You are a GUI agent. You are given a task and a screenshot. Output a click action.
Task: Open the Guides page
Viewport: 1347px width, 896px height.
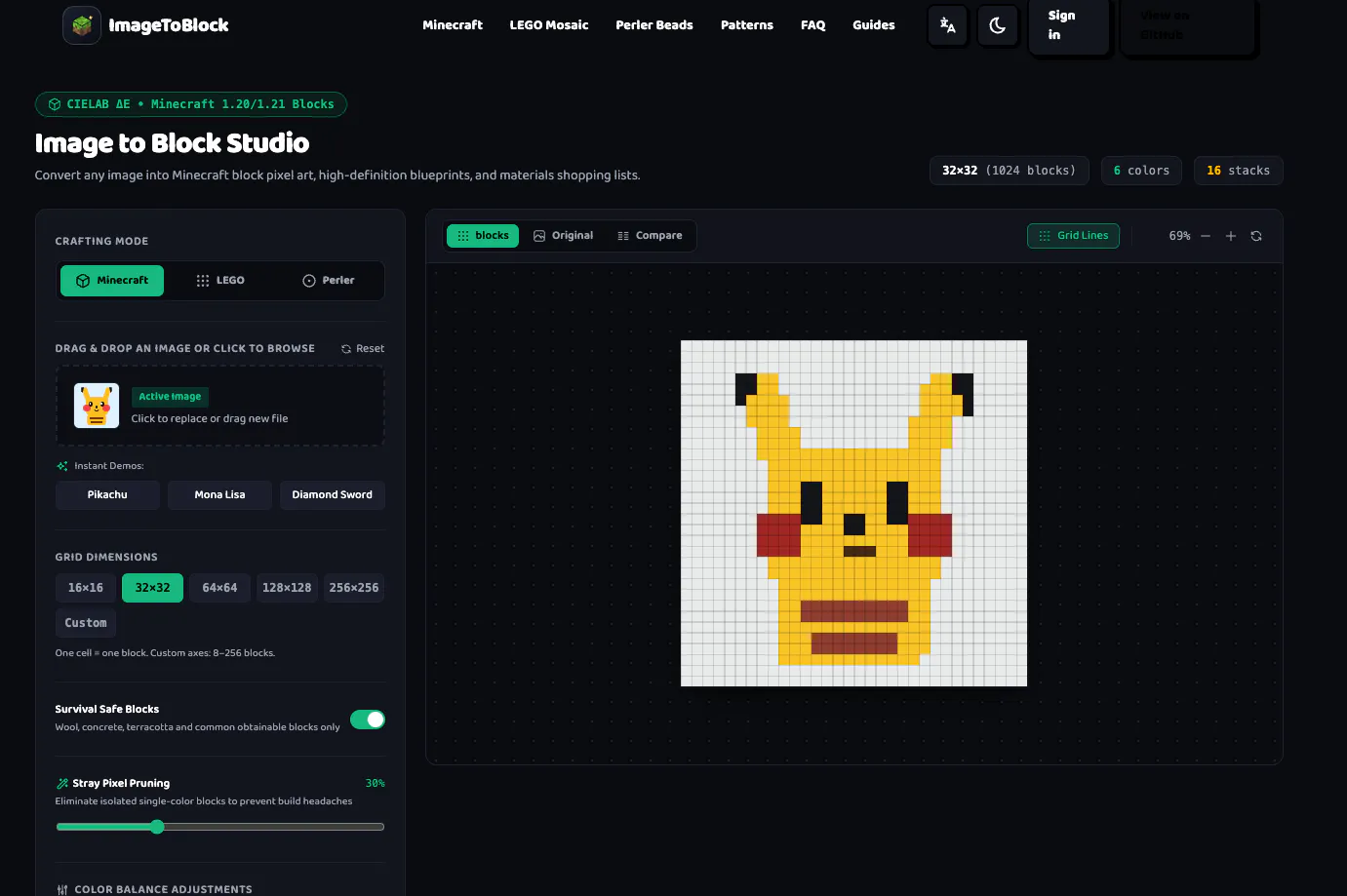(874, 25)
